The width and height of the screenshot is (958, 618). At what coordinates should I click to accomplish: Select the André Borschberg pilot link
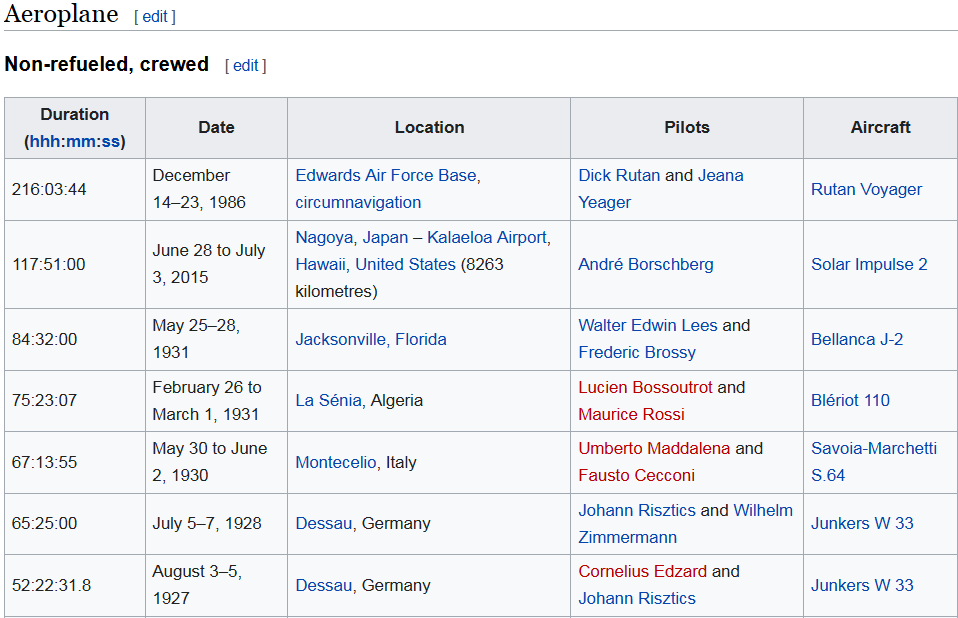tap(646, 264)
